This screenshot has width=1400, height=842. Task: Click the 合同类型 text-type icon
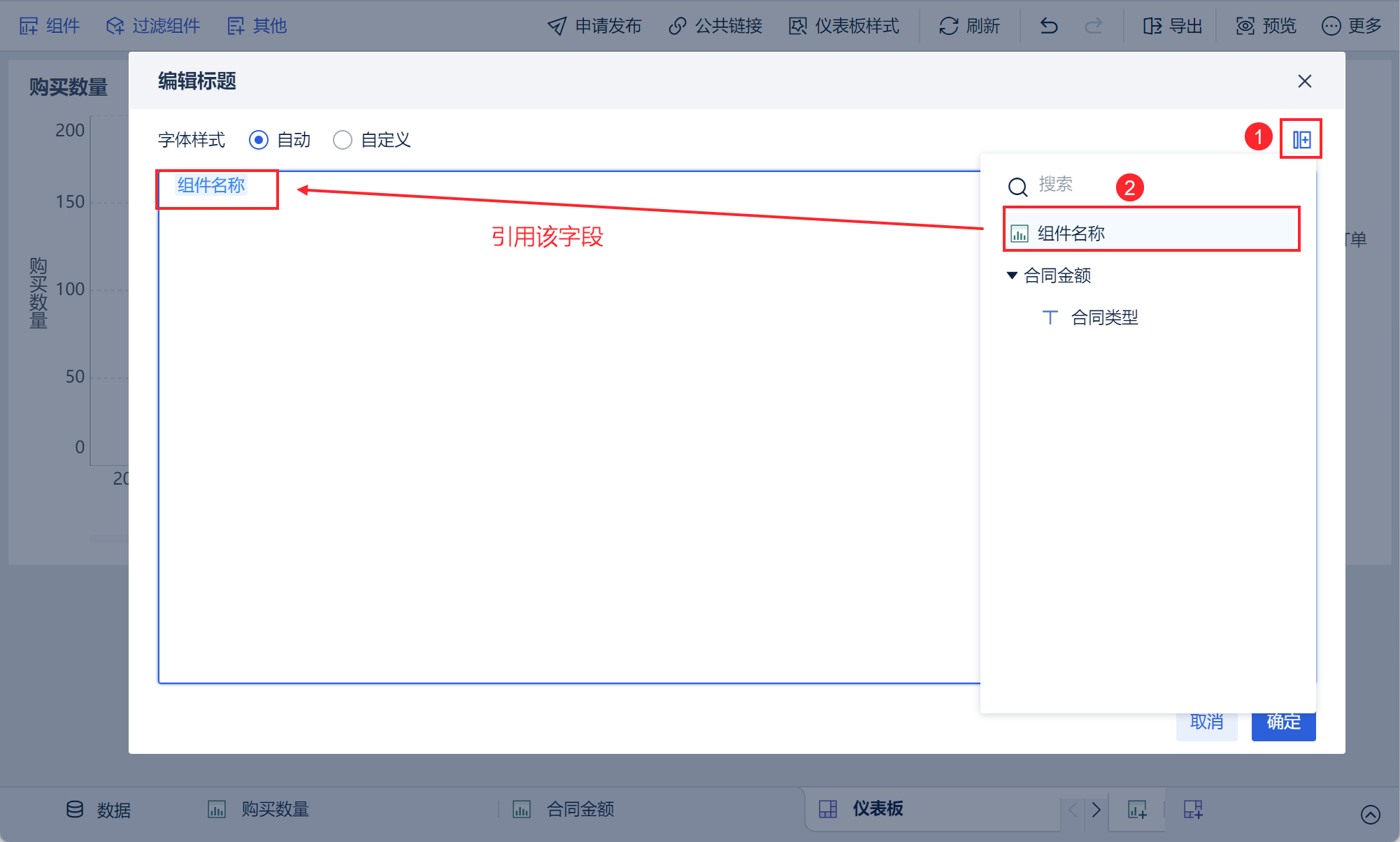(1050, 317)
